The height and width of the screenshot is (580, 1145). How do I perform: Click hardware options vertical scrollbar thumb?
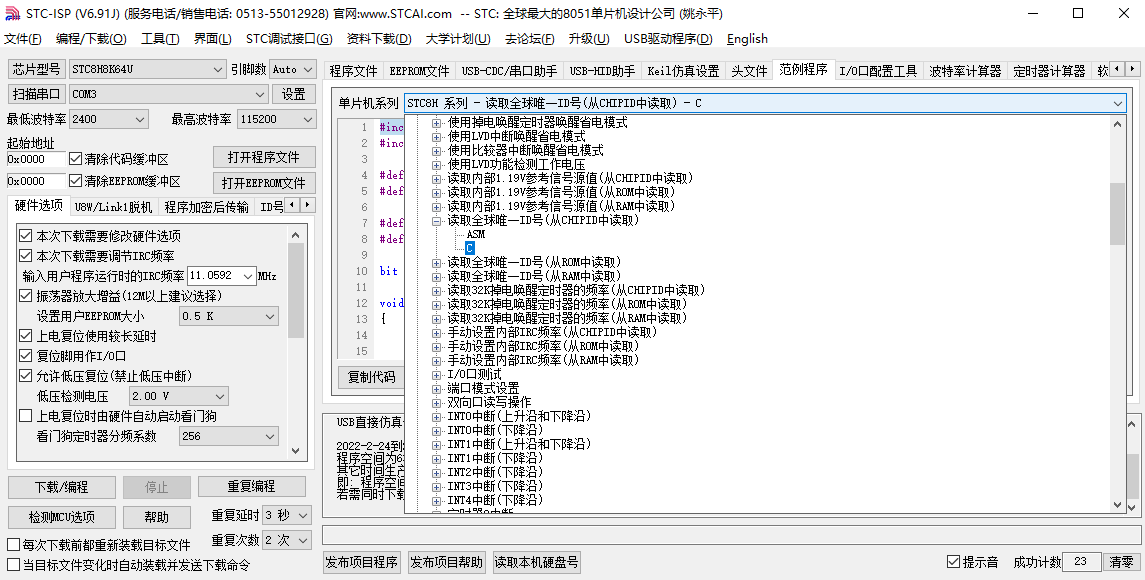(x=296, y=290)
